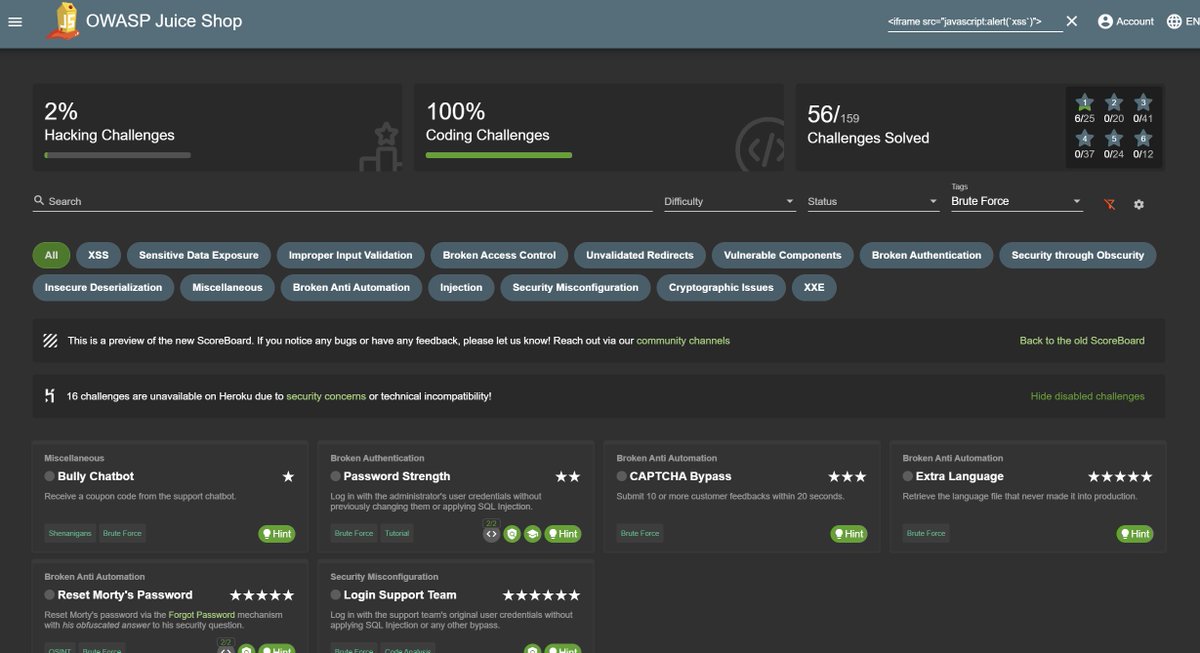1200x653 pixels.
Task: Click the Hacking Challenges progress bar
Action: coord(118,155)
